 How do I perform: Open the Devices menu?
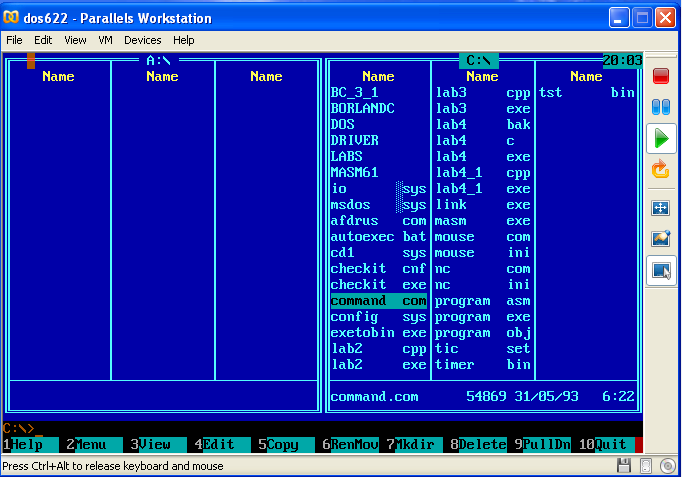[x=143, y=40]
